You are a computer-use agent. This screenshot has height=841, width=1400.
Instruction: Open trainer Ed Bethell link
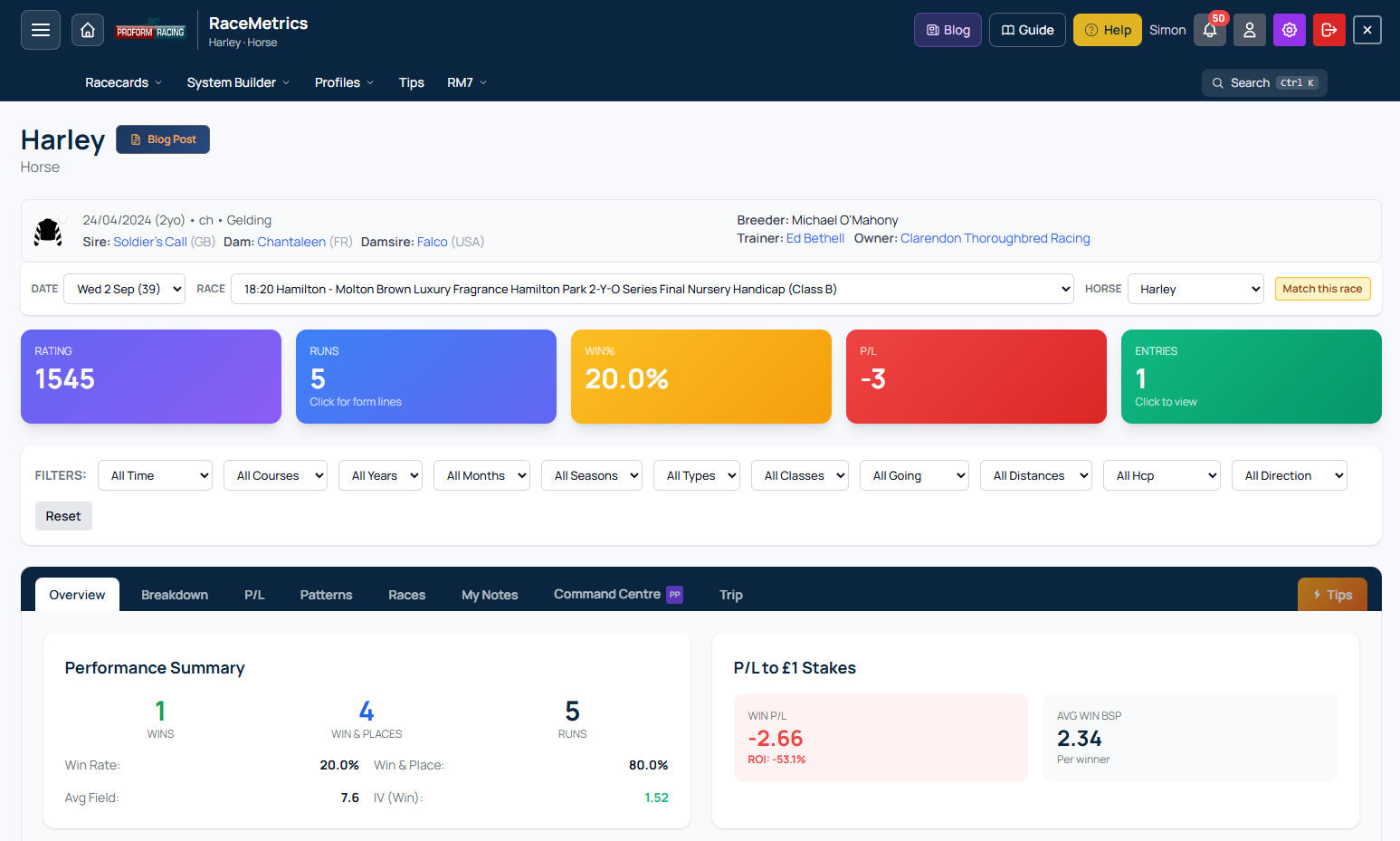pos(815,238)
